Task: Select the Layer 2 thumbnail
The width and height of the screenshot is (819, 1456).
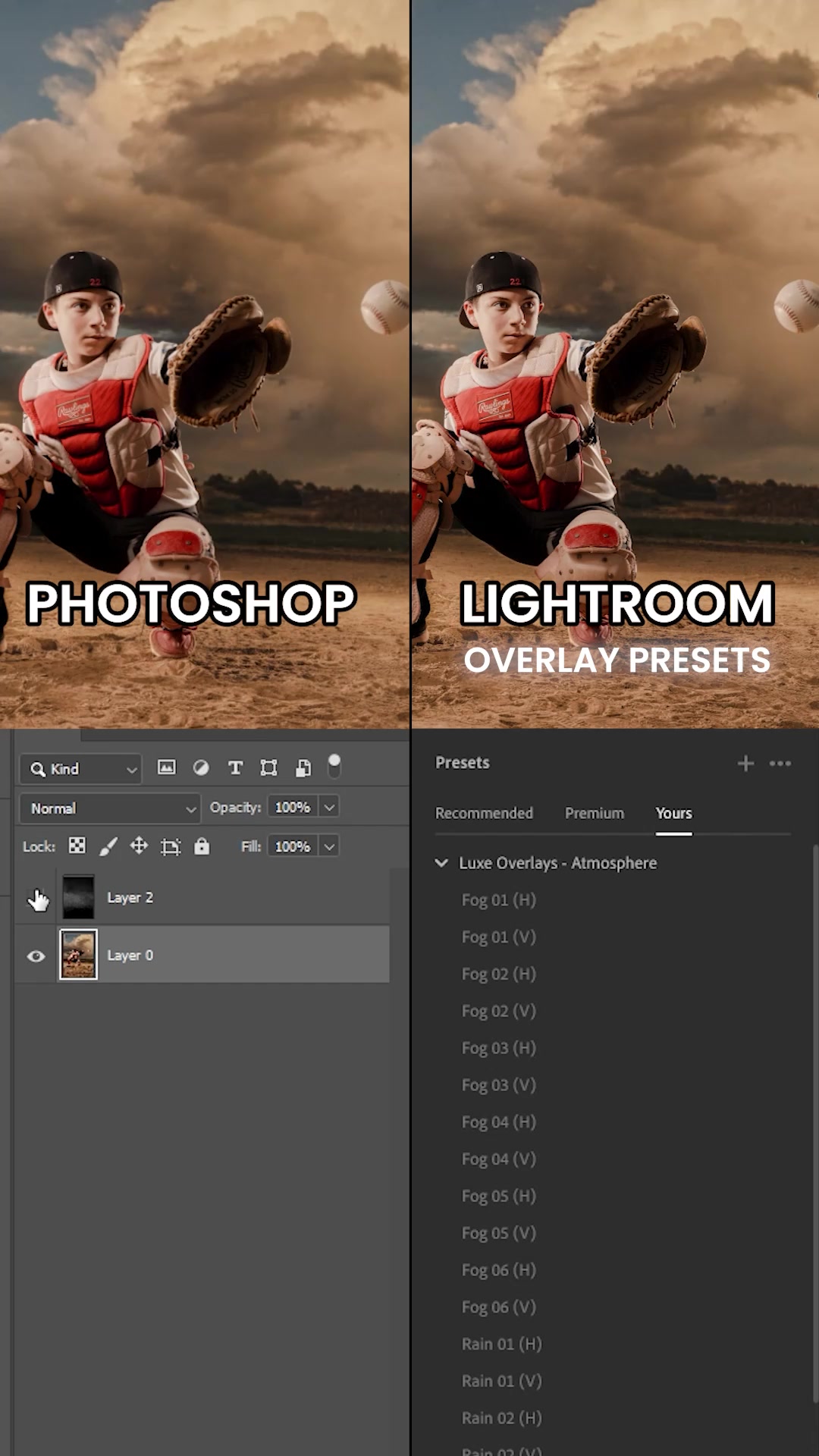Action: tap(78, 897)
